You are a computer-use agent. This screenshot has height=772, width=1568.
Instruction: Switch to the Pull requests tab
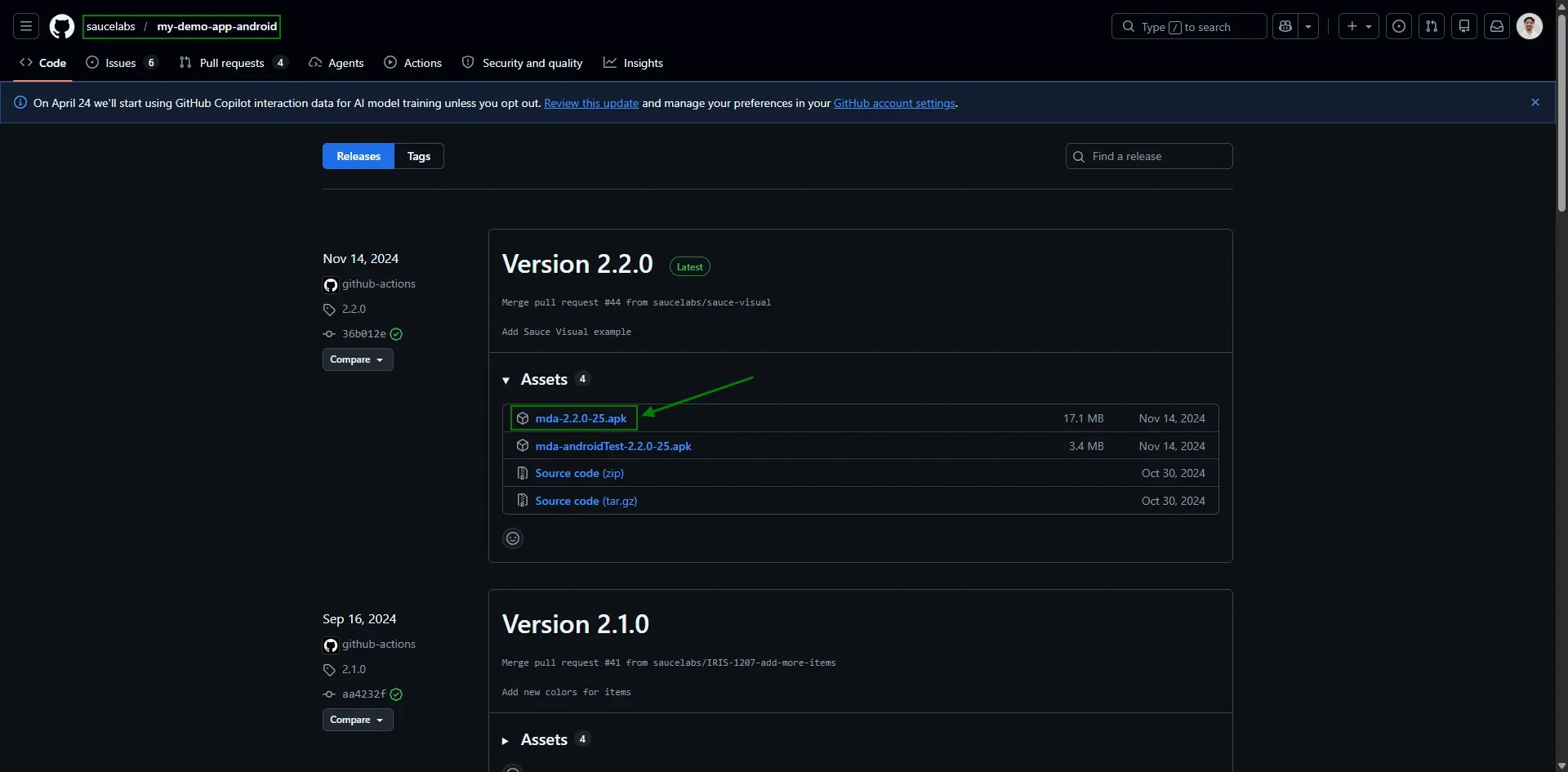click(233, 63)
